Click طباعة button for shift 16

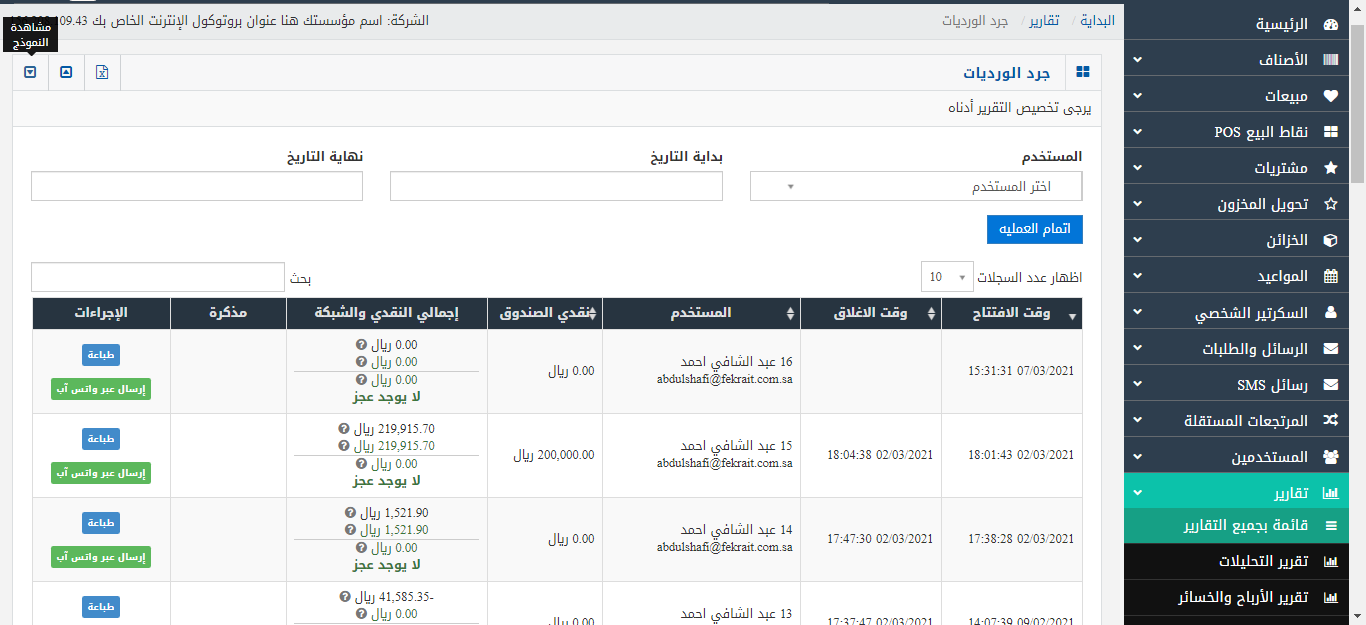100,354
